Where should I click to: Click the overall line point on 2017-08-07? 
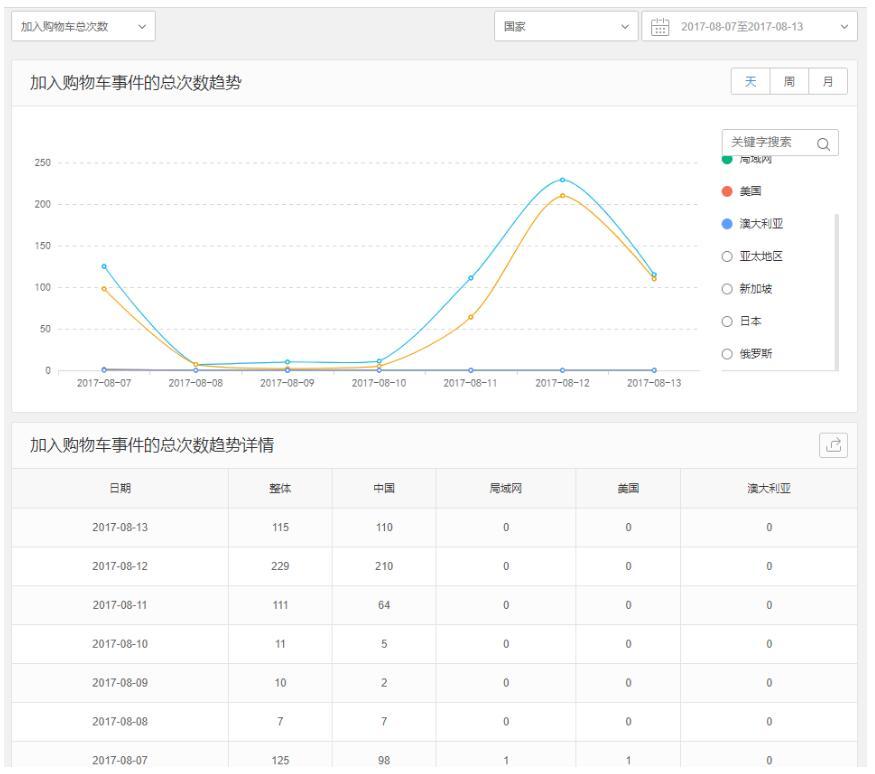[x=104, y=266]
